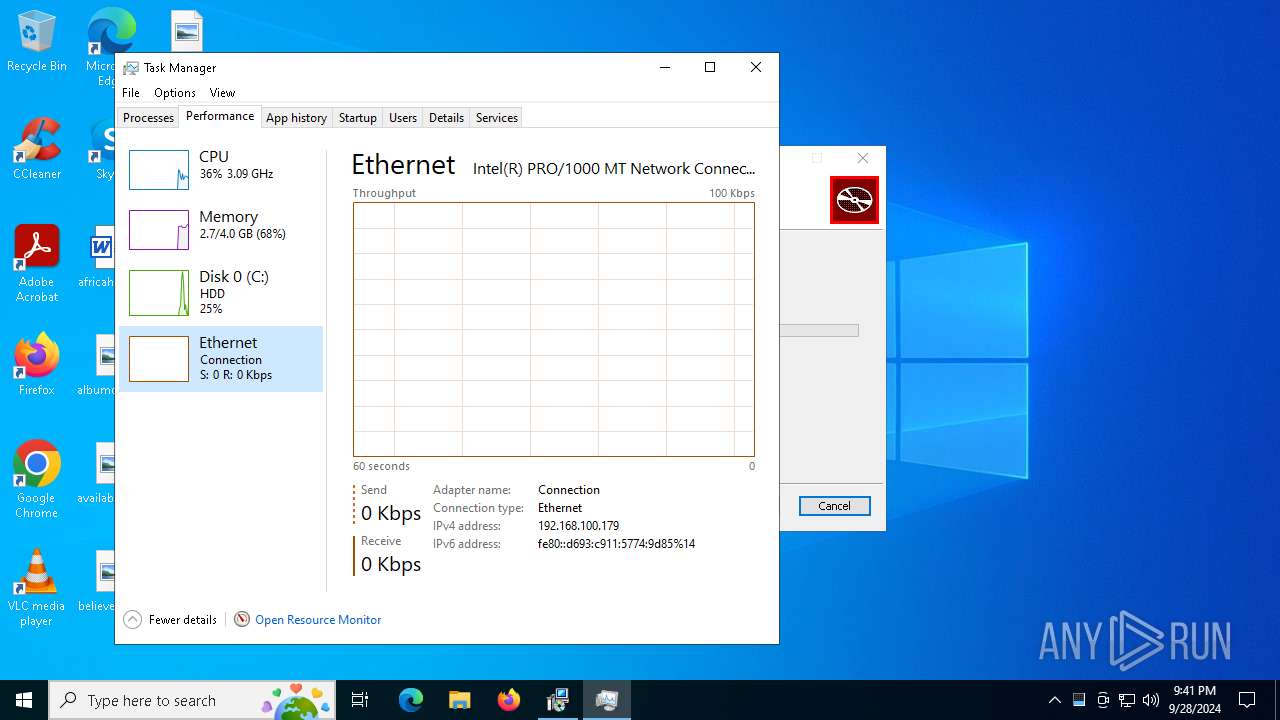Click the Ethernet throughput graph area
Image resolution: width=1280 pixels, height=720 pixels.
[x=554, y=330]
